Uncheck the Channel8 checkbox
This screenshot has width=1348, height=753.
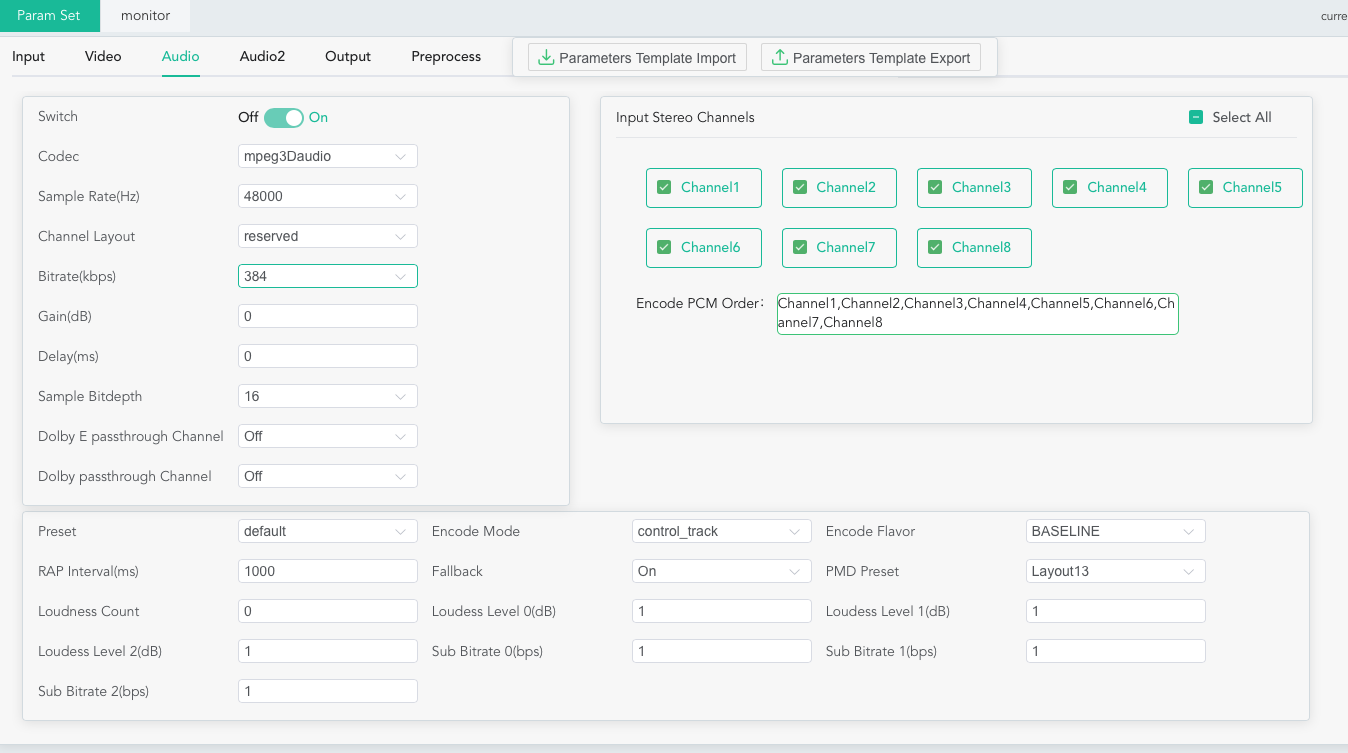935,247
